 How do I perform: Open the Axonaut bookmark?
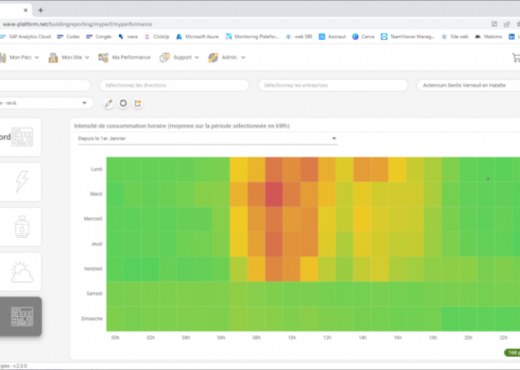pyautogui.click(x=332, y=37)
